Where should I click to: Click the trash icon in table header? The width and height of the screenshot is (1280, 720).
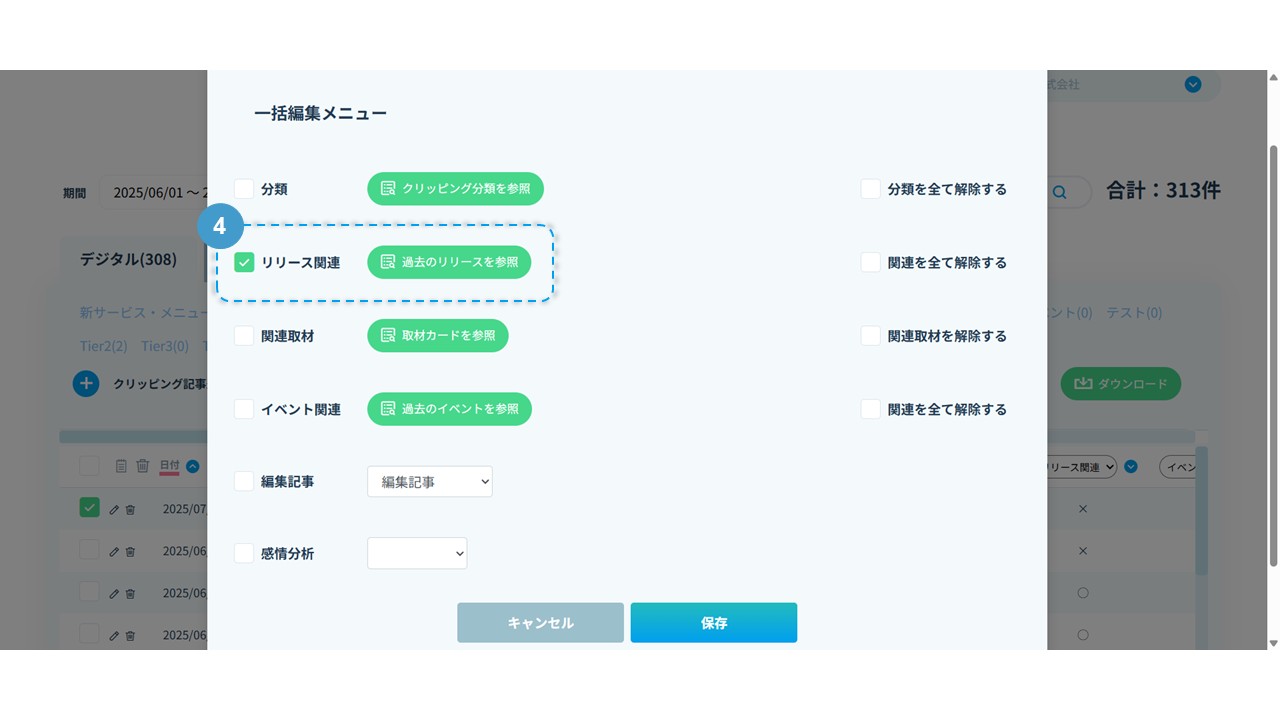pos(143,466)
